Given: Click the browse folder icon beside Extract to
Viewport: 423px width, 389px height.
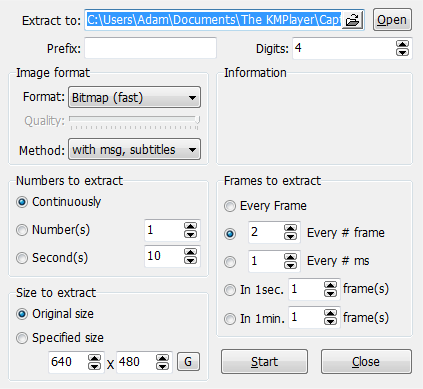Looking at the screenshot, I should tap(352, 20).
